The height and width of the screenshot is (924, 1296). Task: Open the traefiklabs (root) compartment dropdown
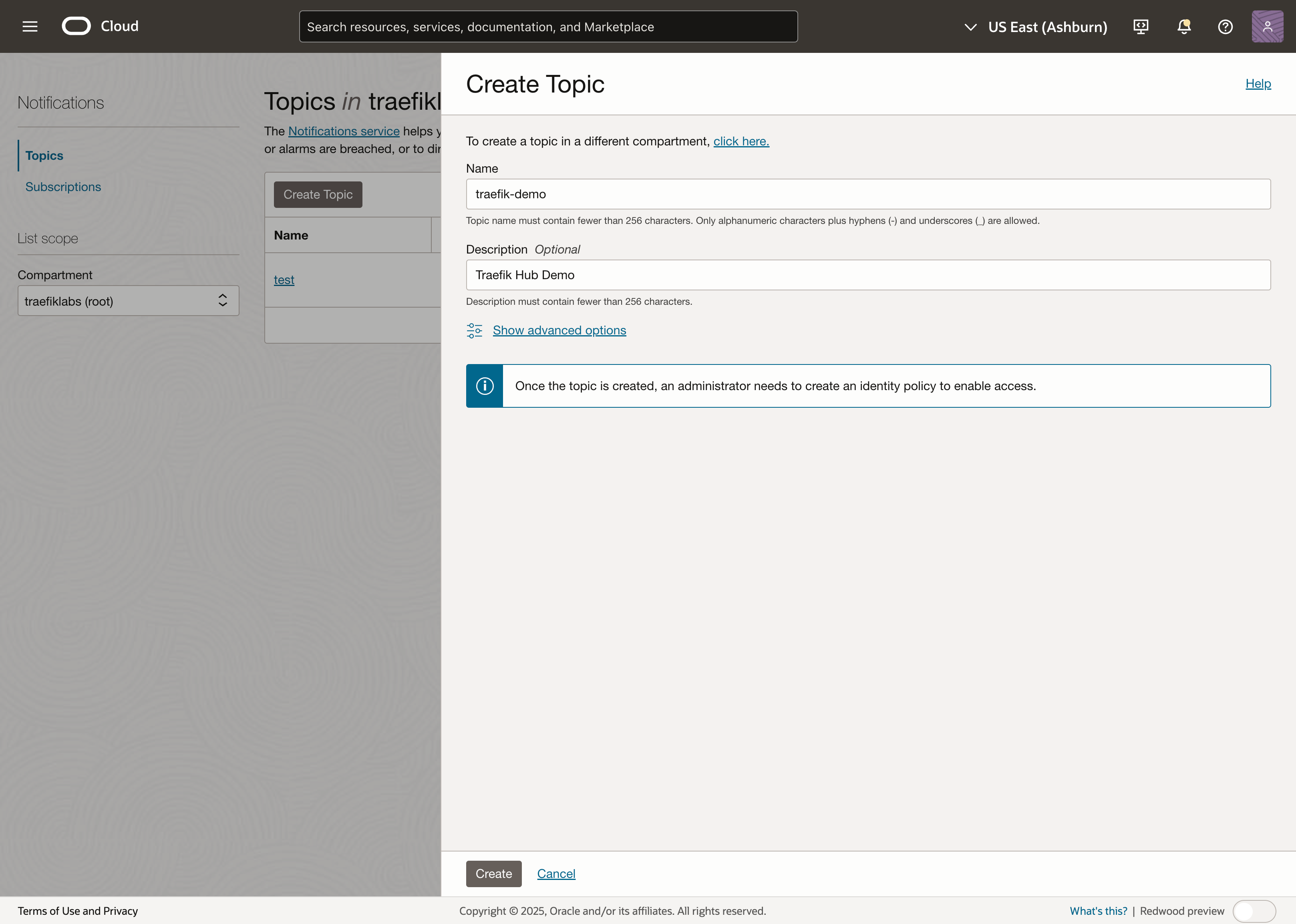(x=128, y=301)
